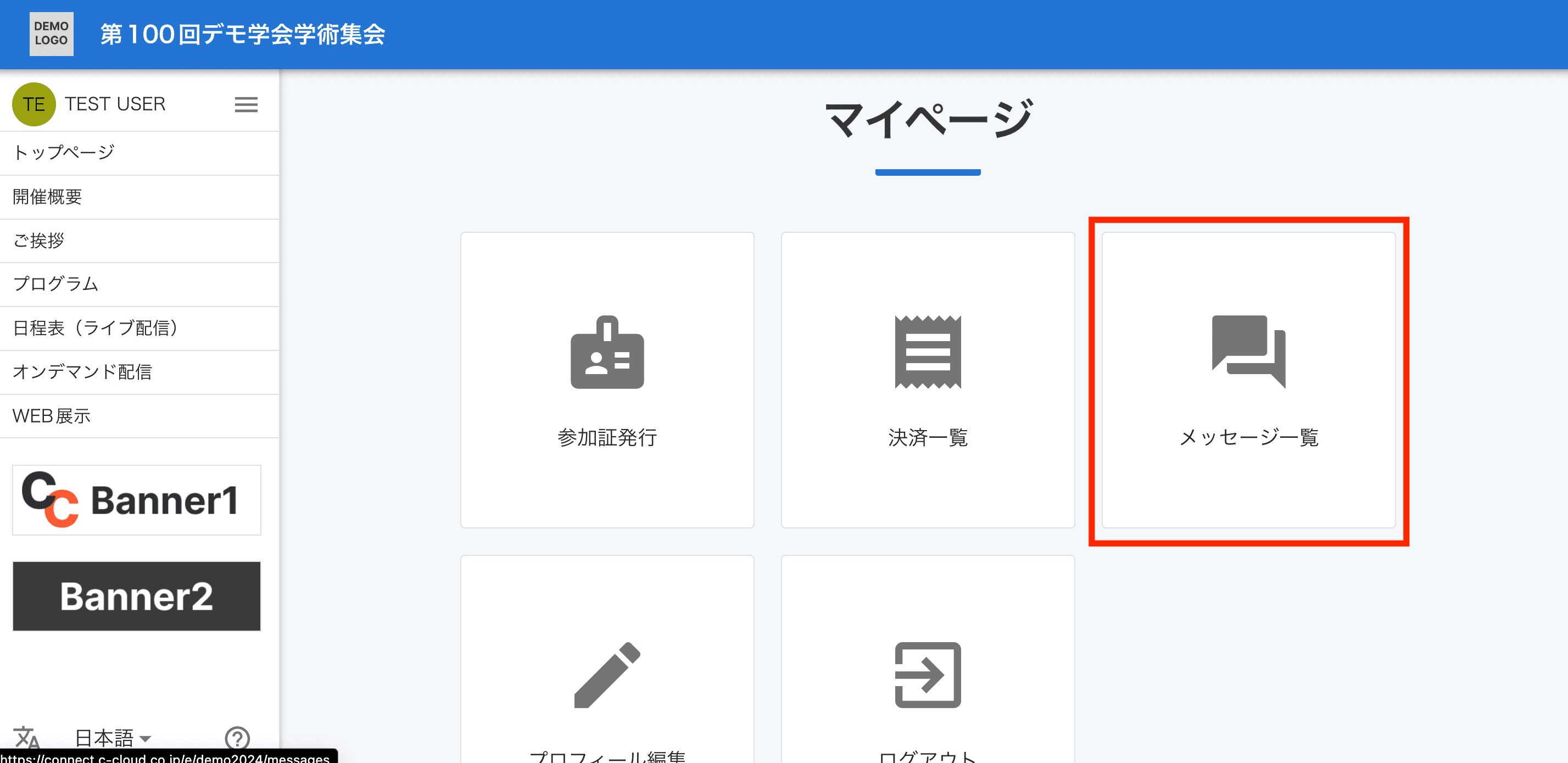Open 開催概要 in the sidebar

pos(139,197)
